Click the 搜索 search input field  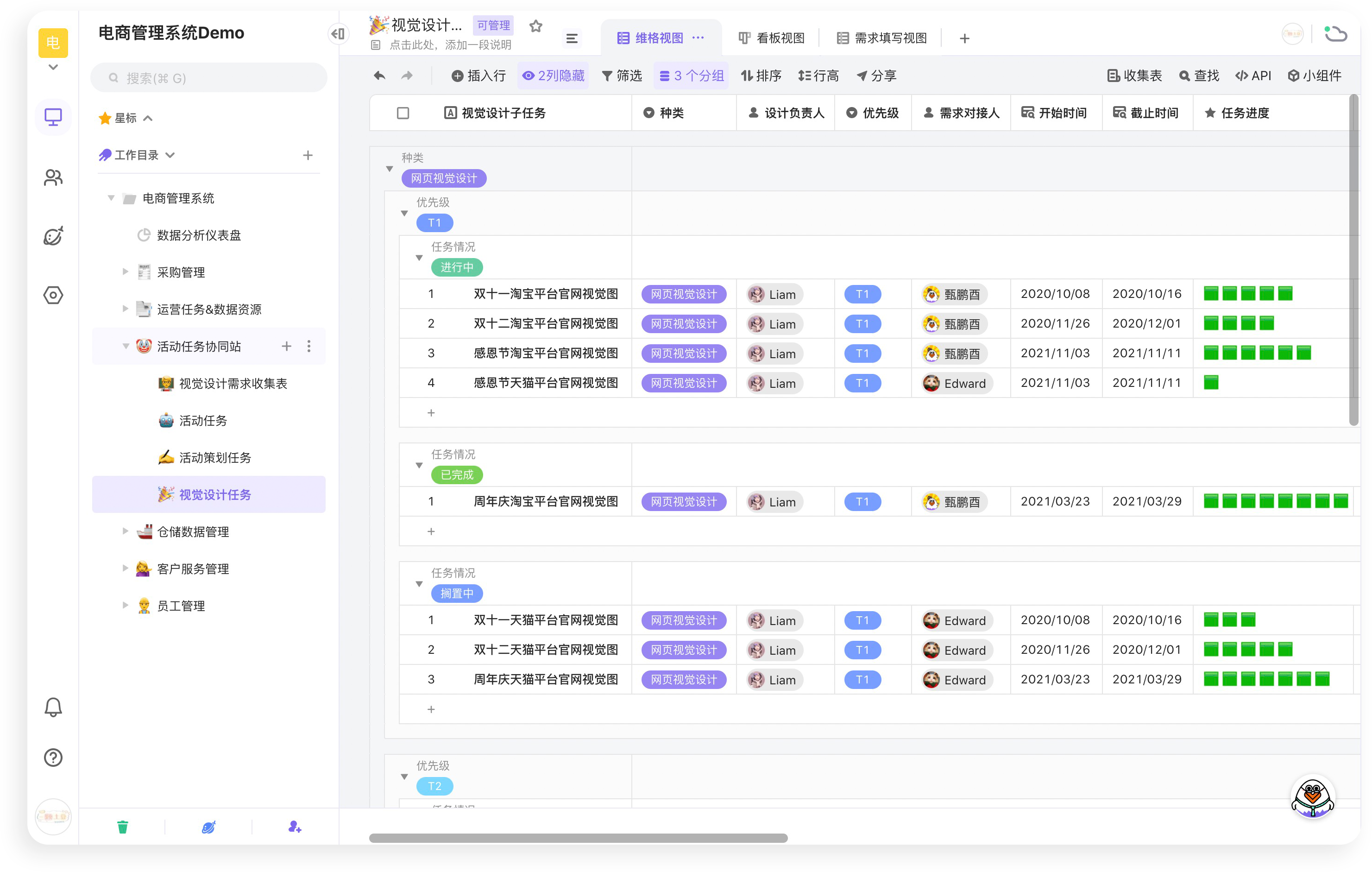coord(208,77)
